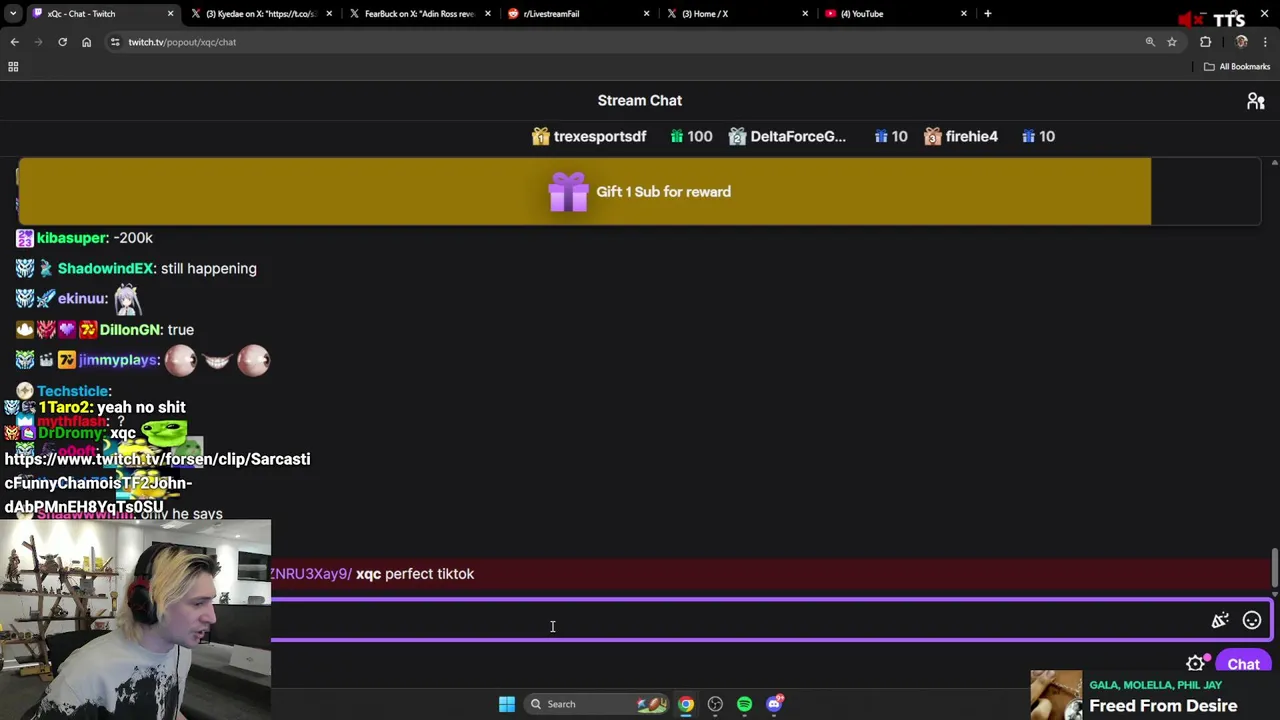Click the emote in ekinuu's message
This screenshot has width=1280, height=720.
pyautogui.click(x=127, y=299)
